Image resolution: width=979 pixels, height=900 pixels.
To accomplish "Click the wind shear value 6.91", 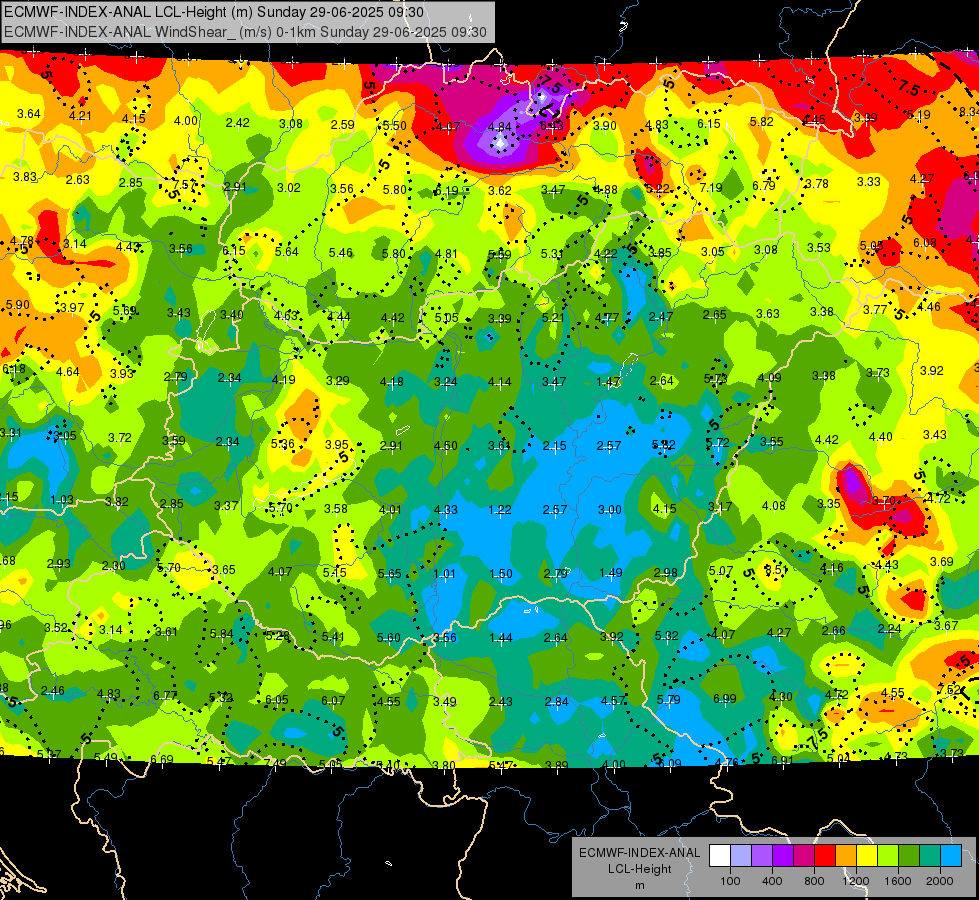I will pos(782,761).
